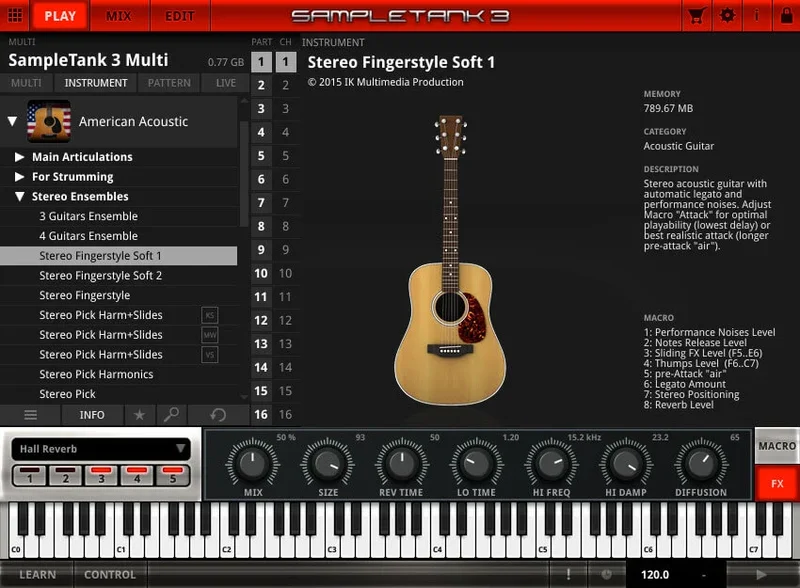Open the shopping cart store
This screenshot has width=800, height=588.
coord(696,16)
